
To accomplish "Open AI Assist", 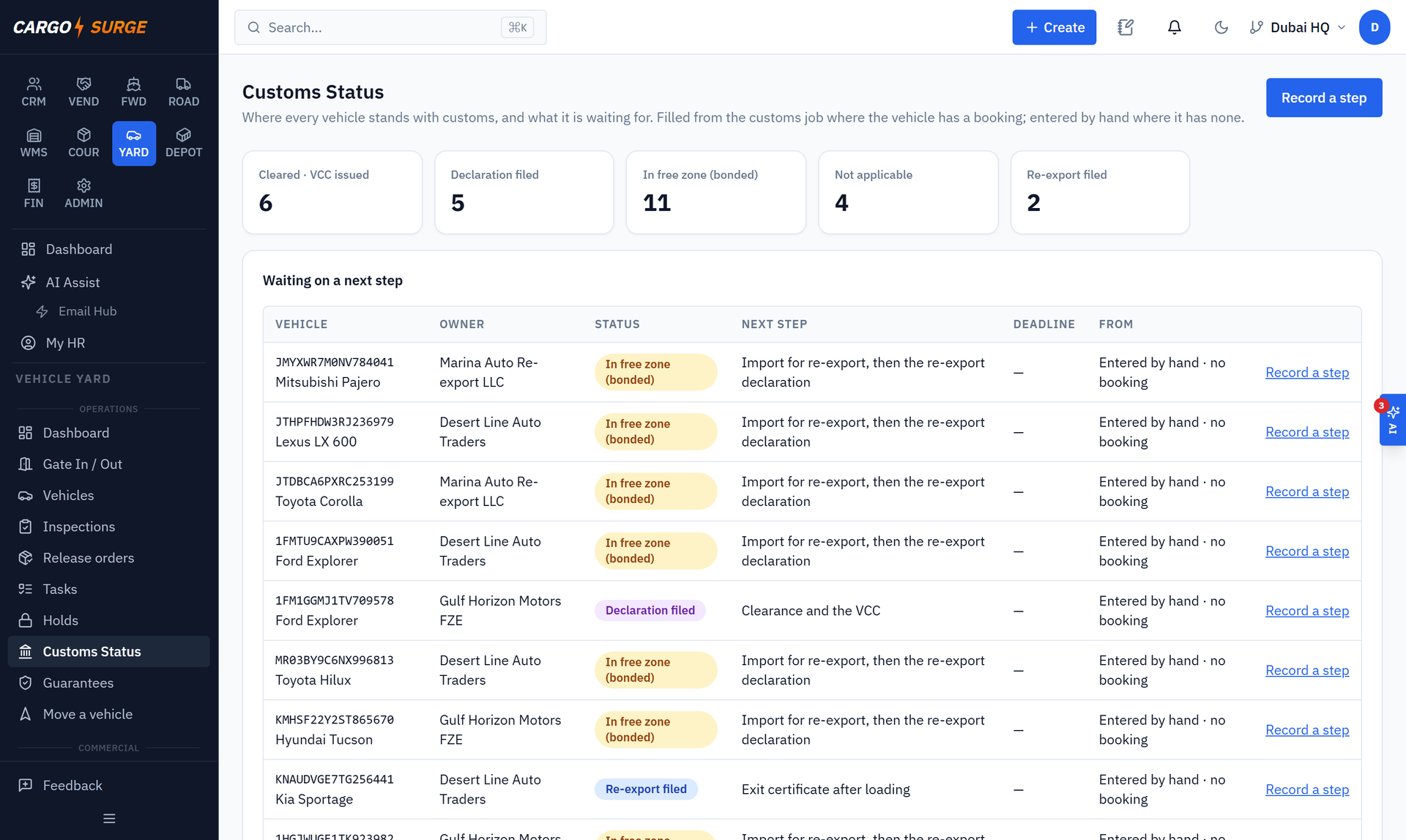I will 108,282.
